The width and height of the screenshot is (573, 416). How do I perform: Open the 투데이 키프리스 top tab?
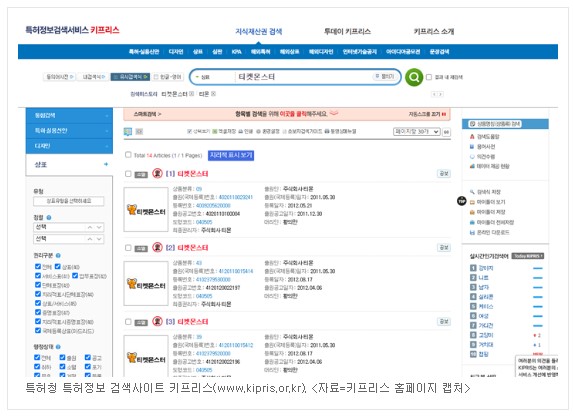click(348, 31)
